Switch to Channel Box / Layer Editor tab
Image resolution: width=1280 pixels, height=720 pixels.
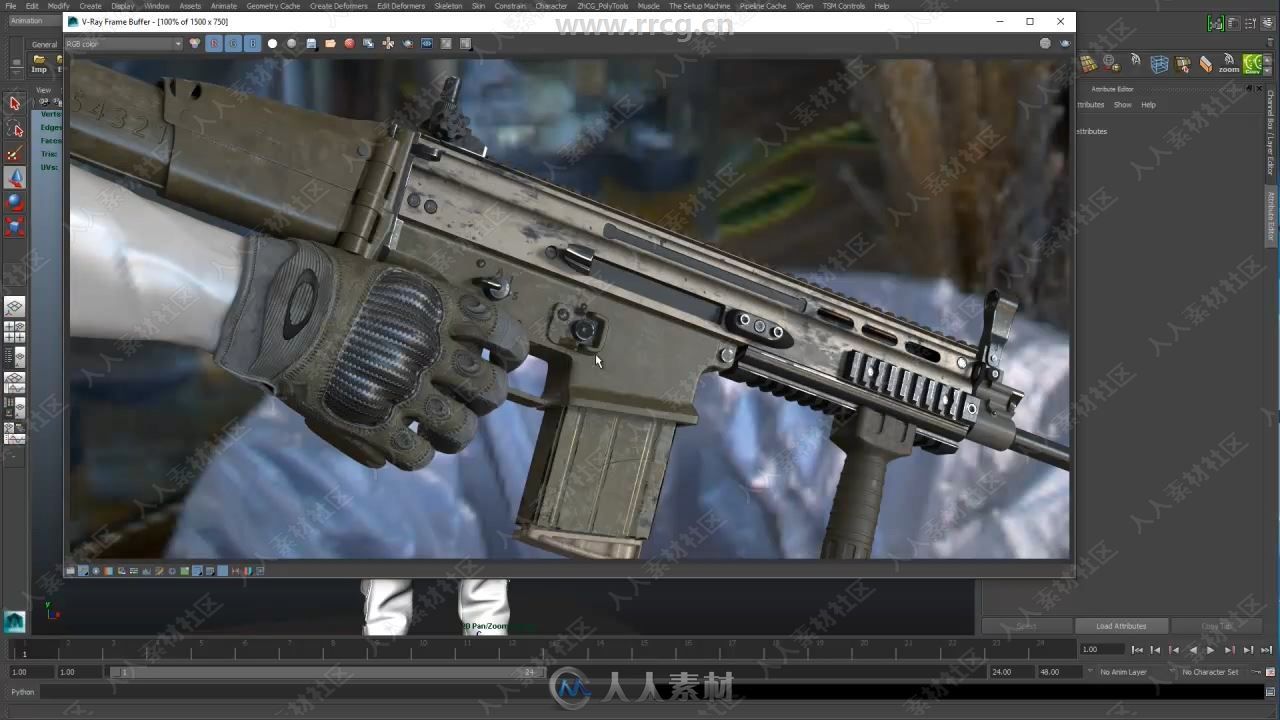point(1271,132)
